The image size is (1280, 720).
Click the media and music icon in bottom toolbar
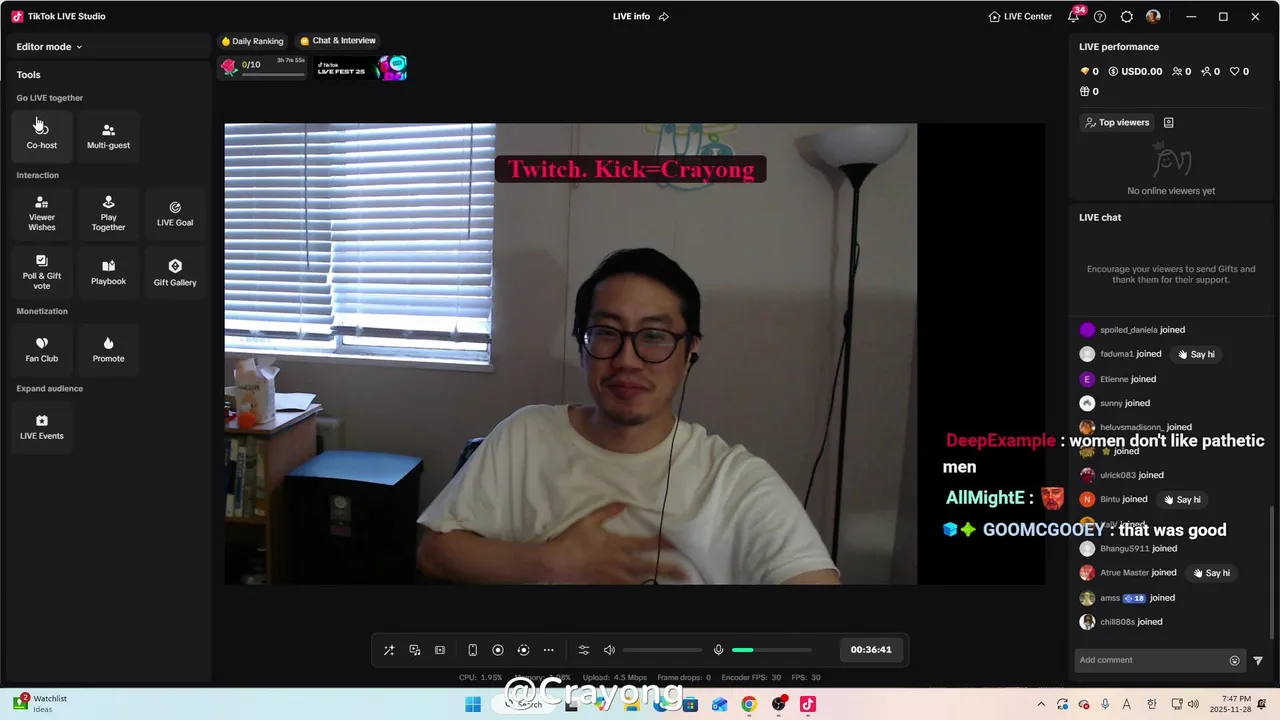click(415, 650)
